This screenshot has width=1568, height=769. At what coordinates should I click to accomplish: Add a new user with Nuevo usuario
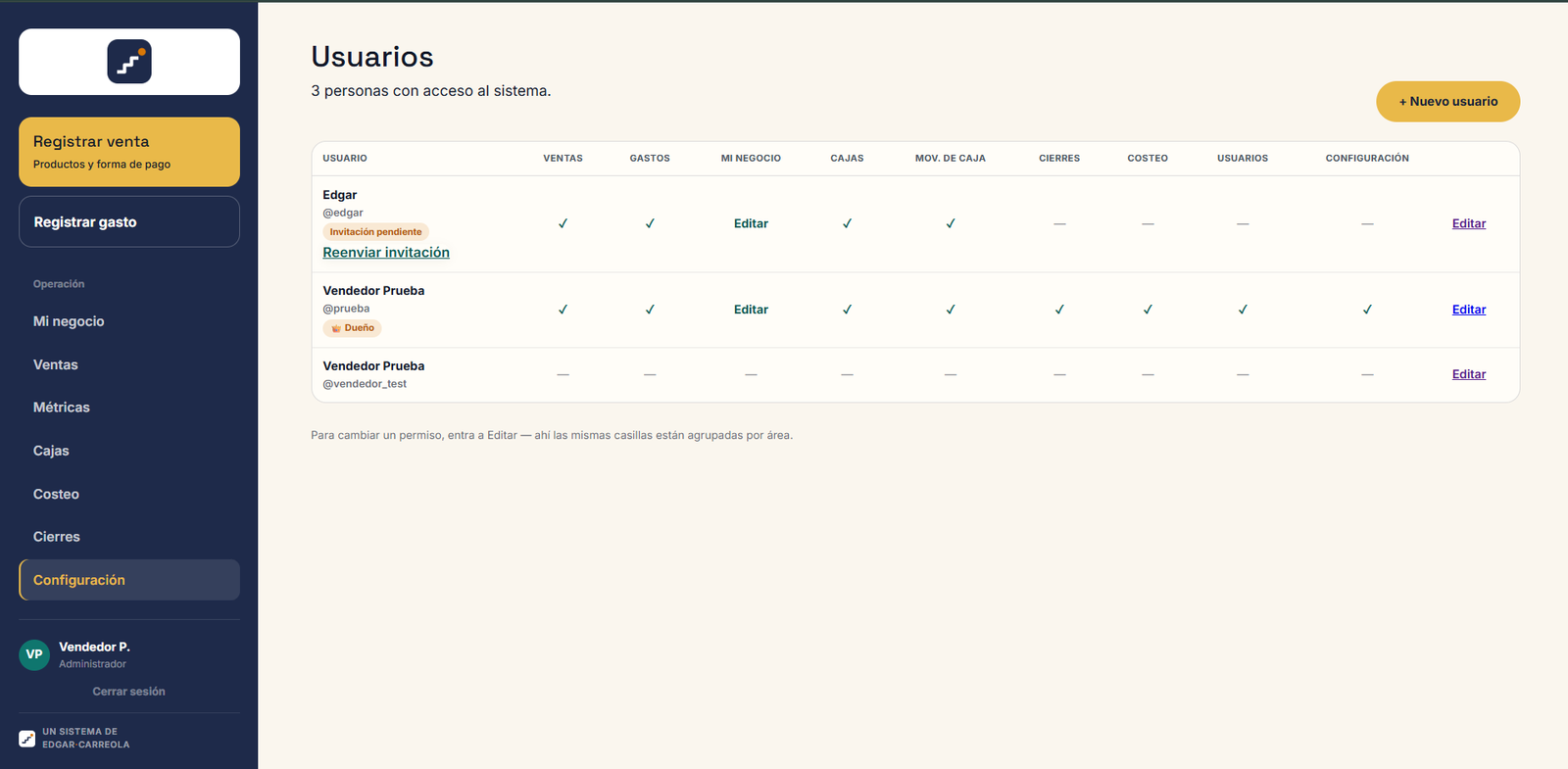[1447, 102]
